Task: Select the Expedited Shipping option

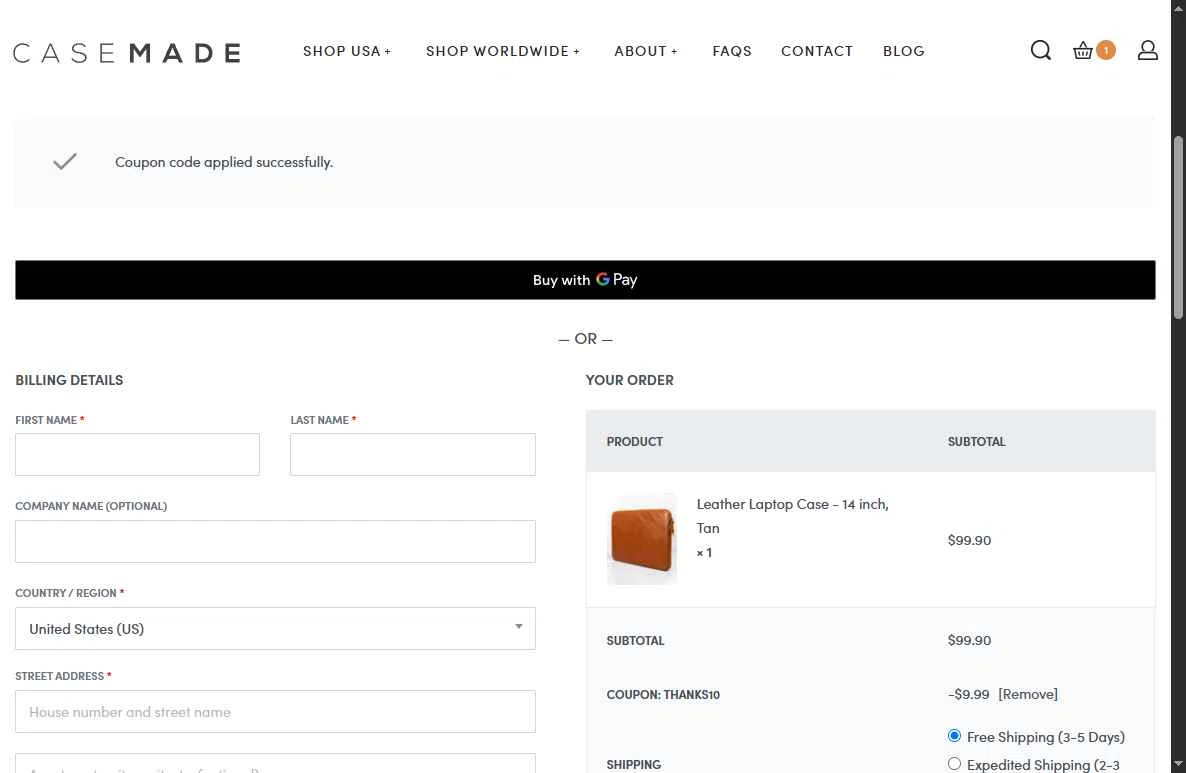Action: pos(955,764)
